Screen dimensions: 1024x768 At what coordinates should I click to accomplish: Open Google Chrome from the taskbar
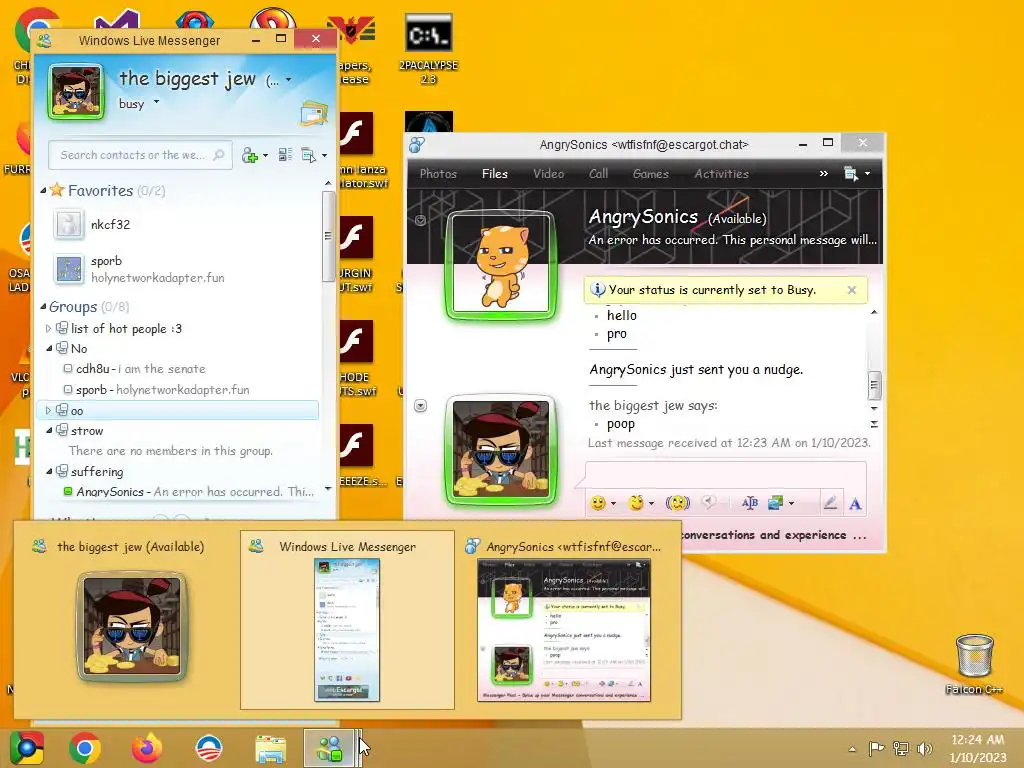[85, 748]
